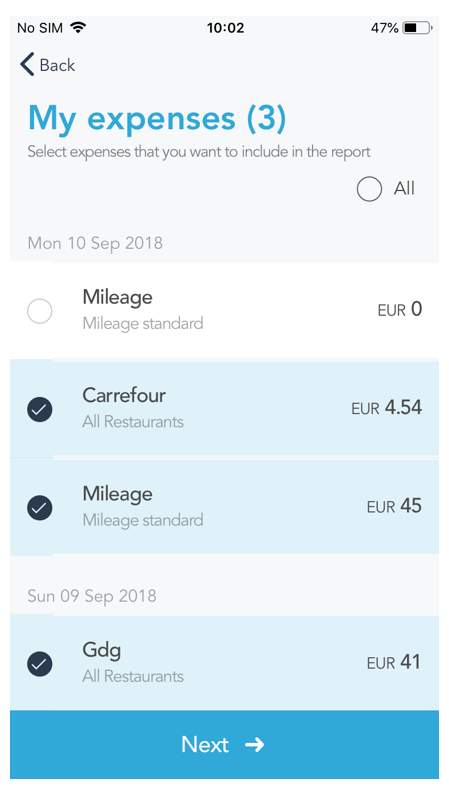
Task: Check the unselected EUR 0 Mileage expense
Action: [40, 311]
